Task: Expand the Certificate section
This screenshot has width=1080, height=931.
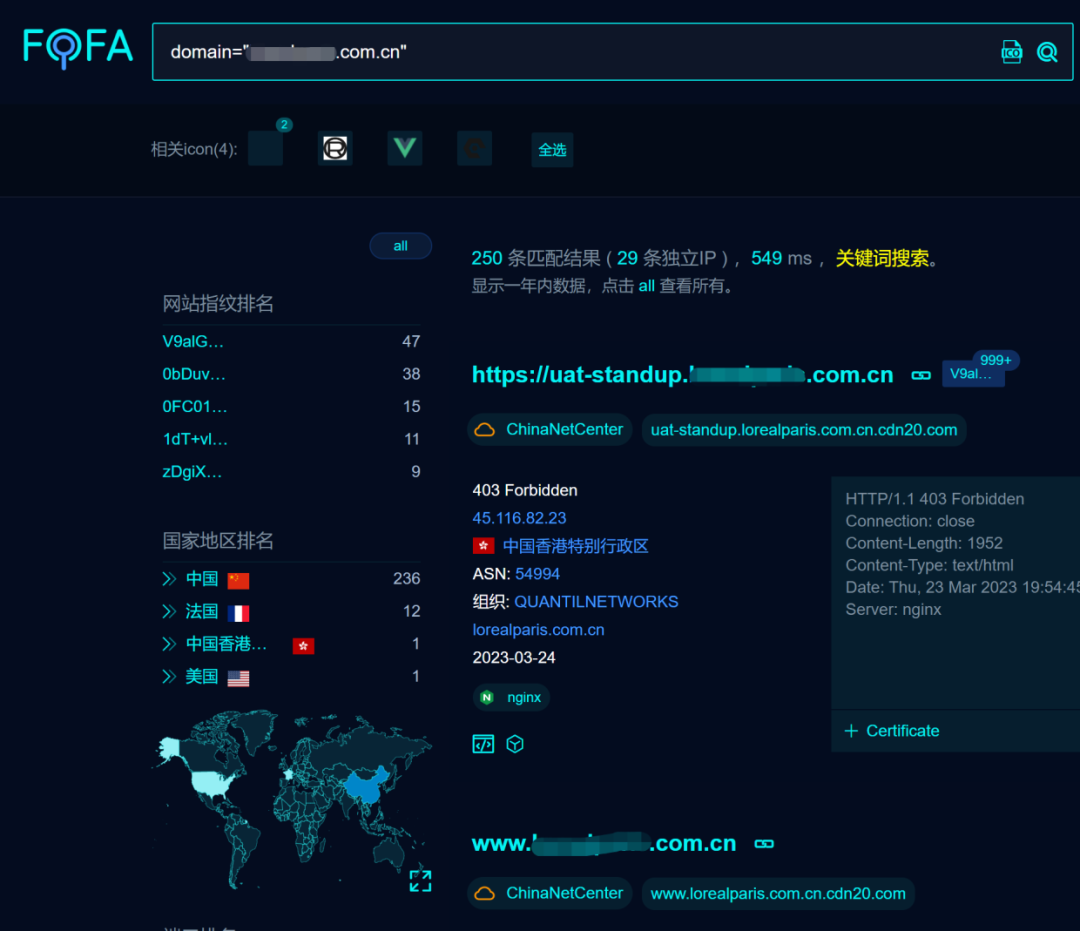Action: (x=892, y=731)
